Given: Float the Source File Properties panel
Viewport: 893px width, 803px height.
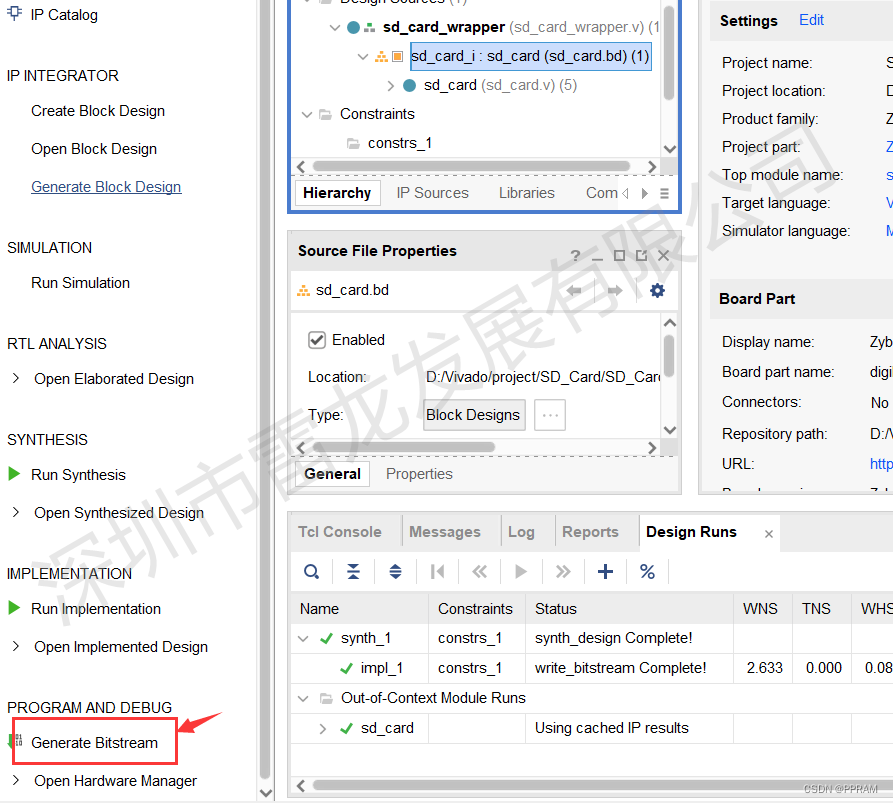Looking at the screenshot, I should 641,256.
